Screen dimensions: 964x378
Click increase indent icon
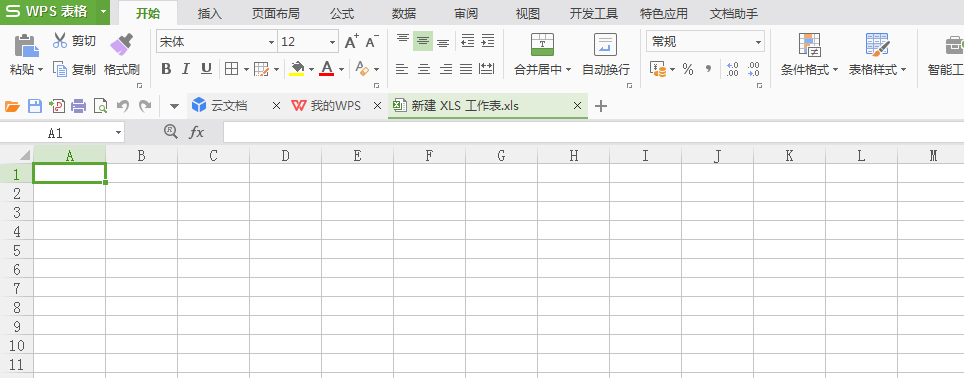click(488, 41)
